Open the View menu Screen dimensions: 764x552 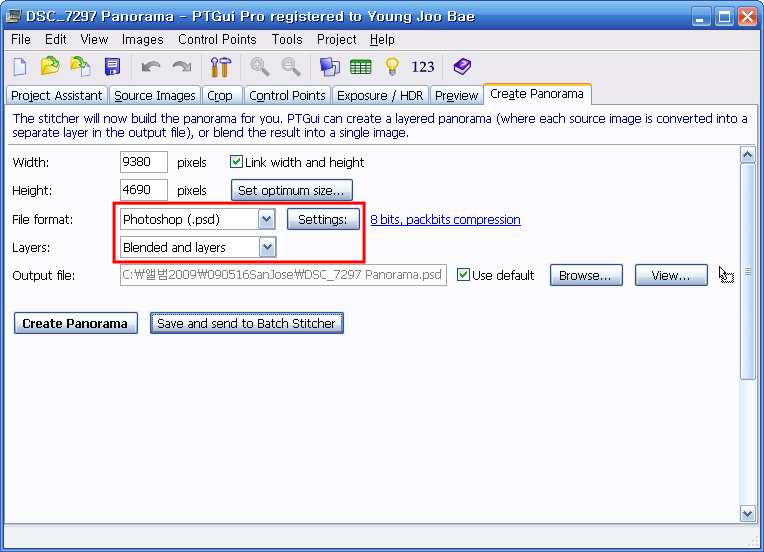click(x=94, y=39)
